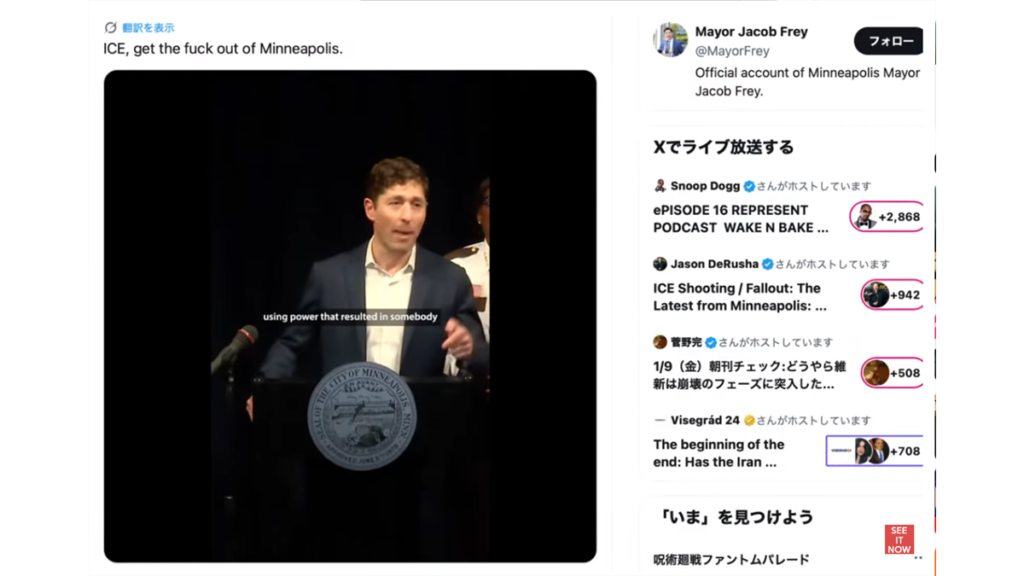Open the ePISODE 16 REPRESENT PODCAST title
This screenshot has height=576, width=1024.
pyautogui.click(x=741, y=219)
